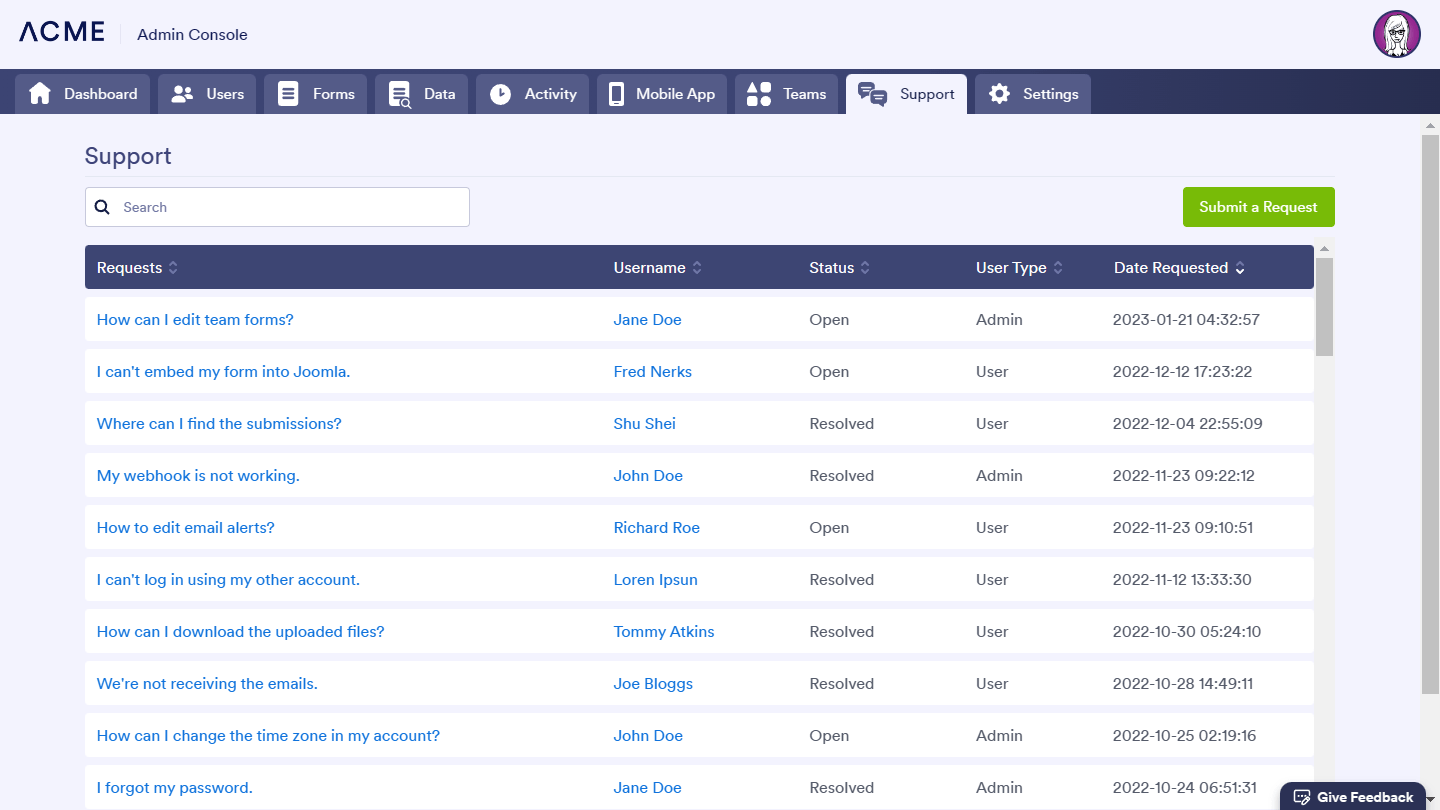This screenshot has height=810, width=1440.
Task: Open Fred Nerks user profile link
Action: [652, 372]
